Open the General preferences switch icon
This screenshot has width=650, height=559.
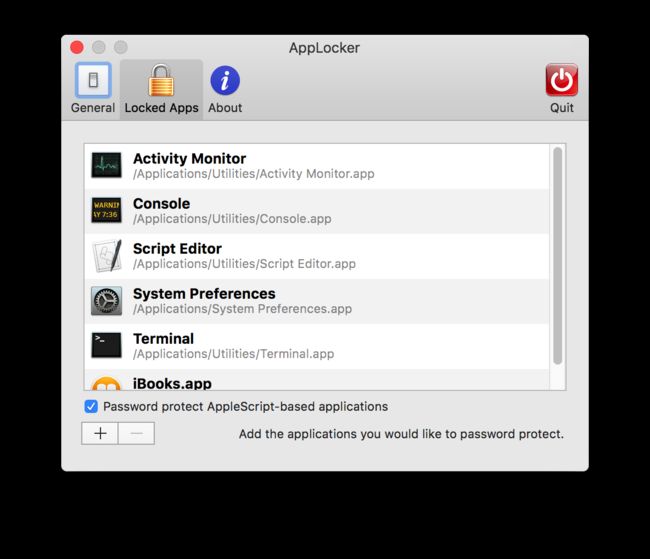pos(93,80)
